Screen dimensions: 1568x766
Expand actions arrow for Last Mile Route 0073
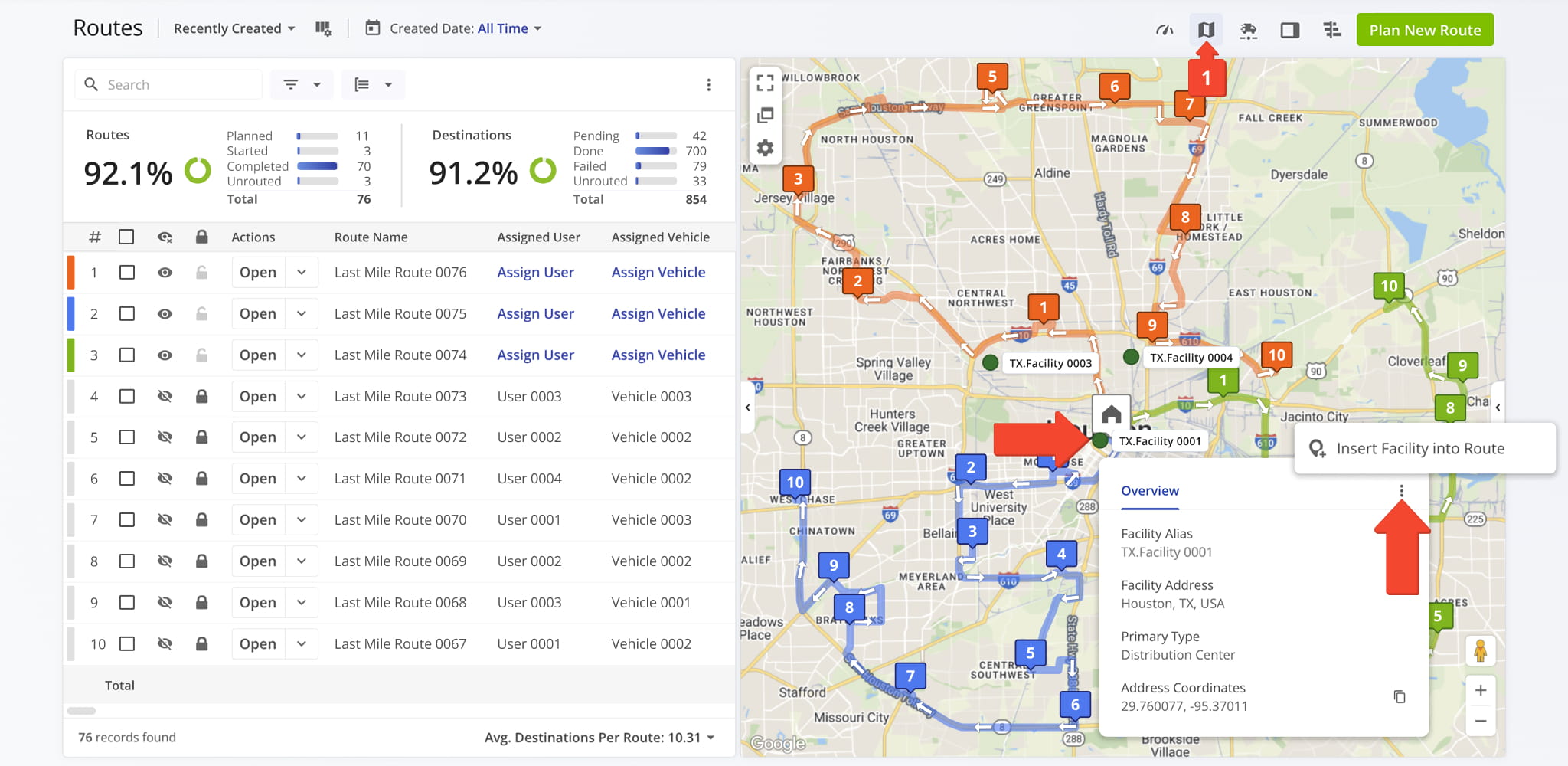point(302,396)
